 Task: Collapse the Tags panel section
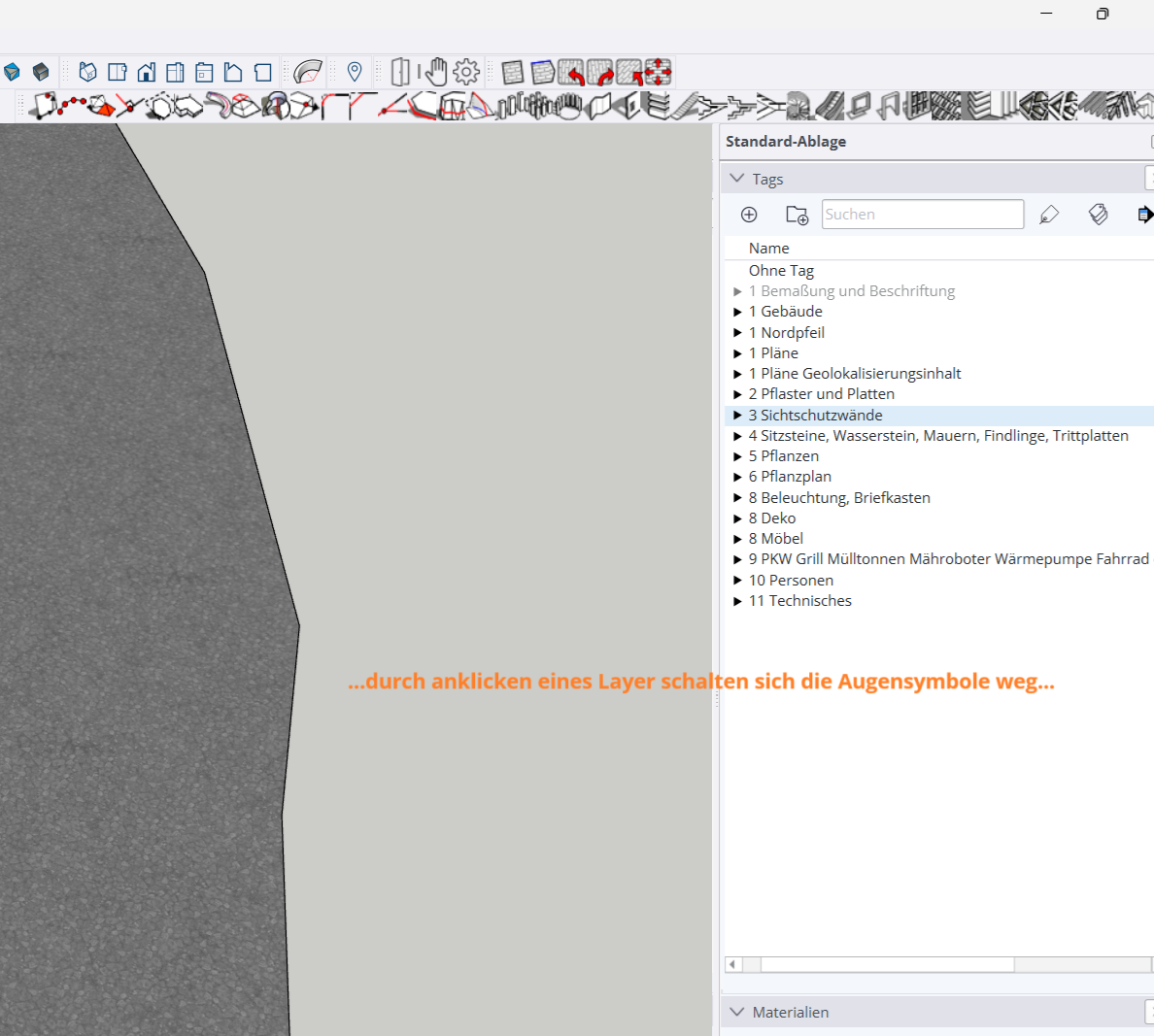[x=737, y=179]
